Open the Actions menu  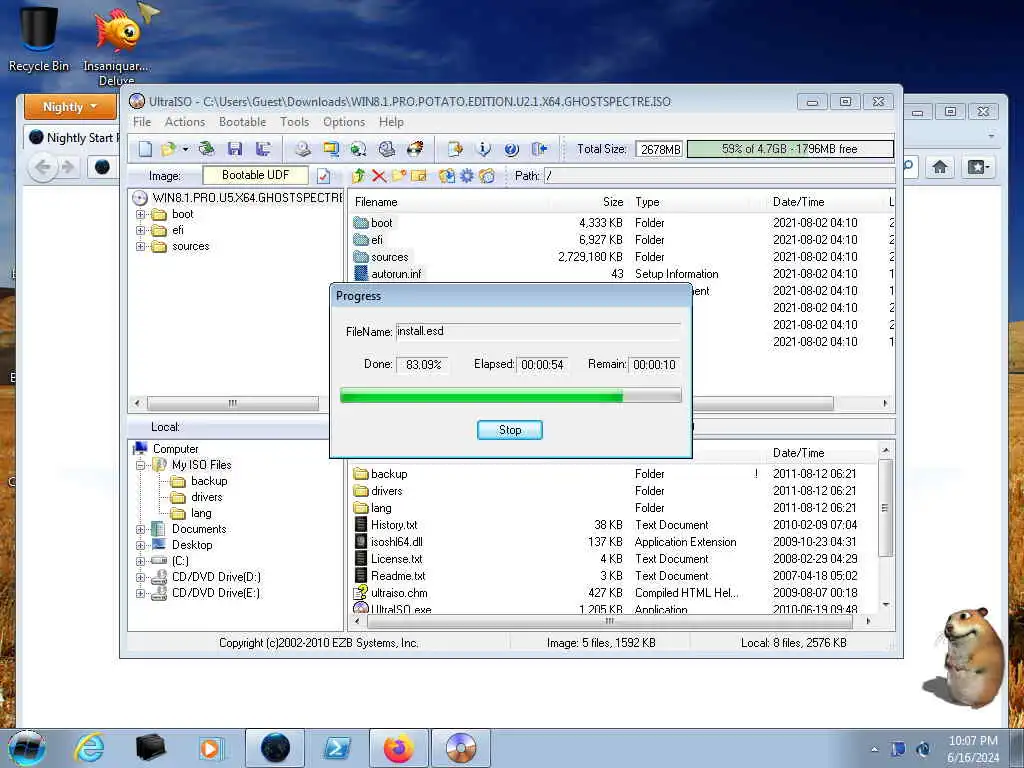185,122
